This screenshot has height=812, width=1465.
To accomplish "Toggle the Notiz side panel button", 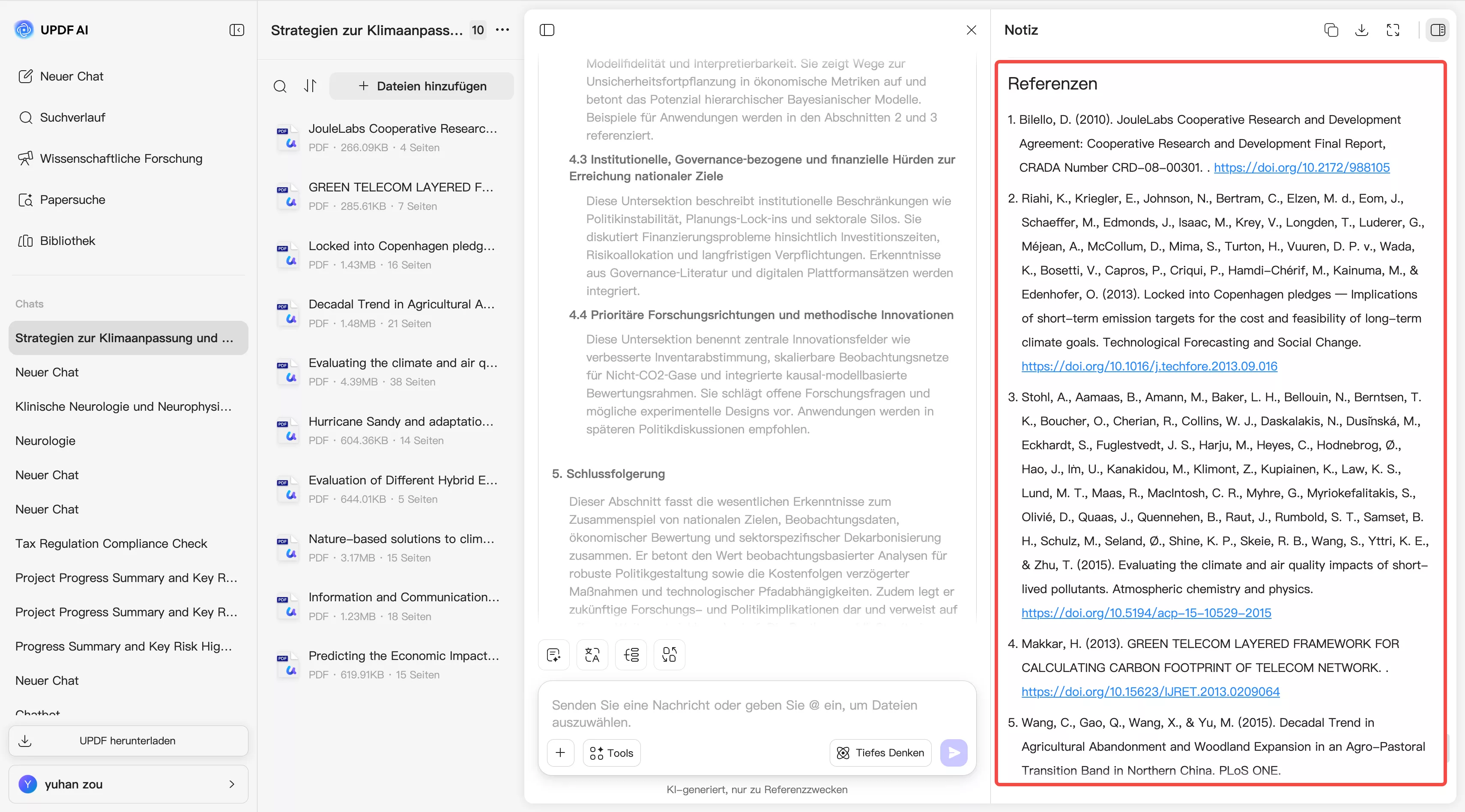I will pos(1437,30).
